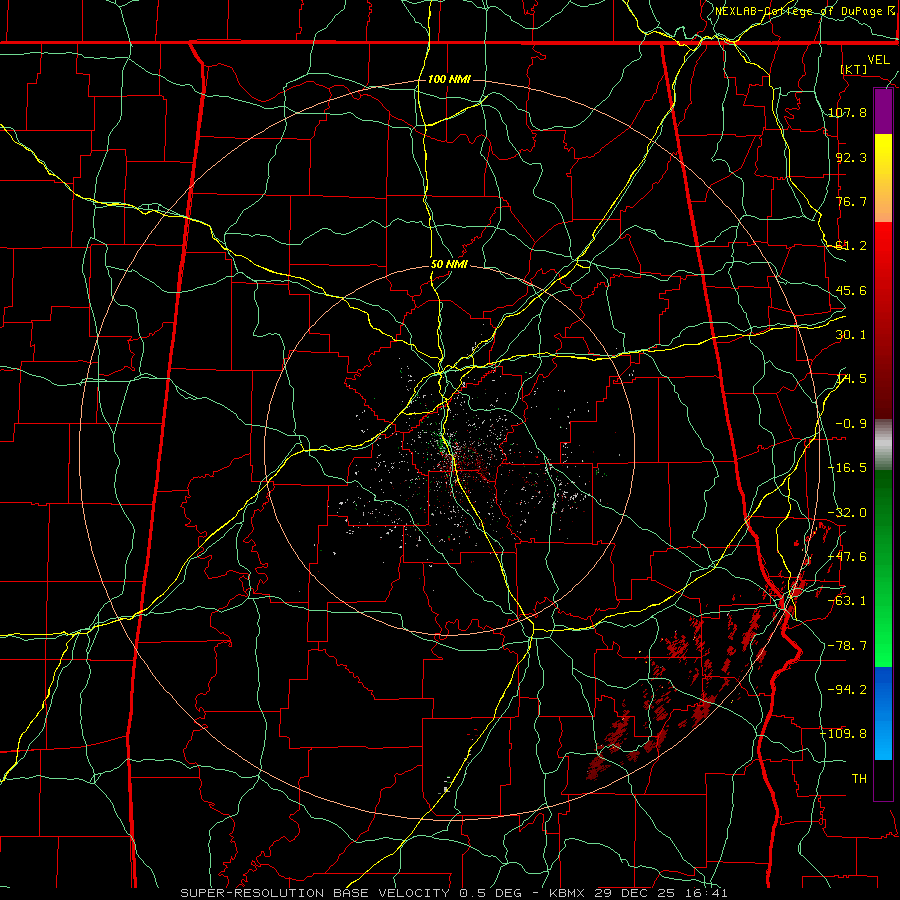This screenshot has height=900, width=900.
Task: Select the -63.1 legend value
Action: [x=848, y=601]
